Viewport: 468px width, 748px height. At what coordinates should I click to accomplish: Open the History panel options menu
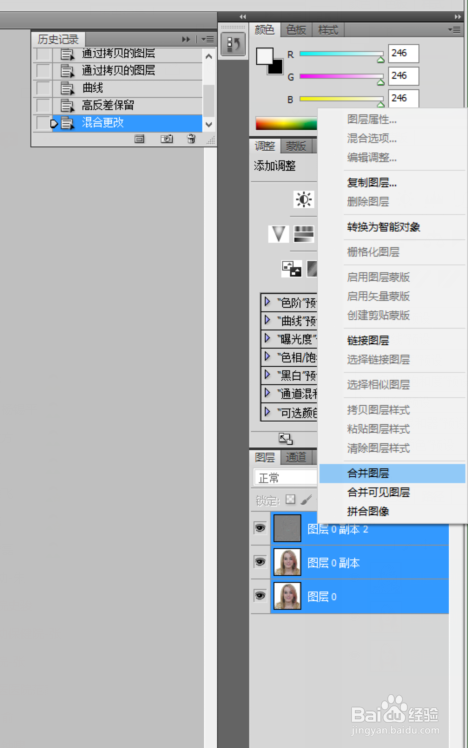click(x=208, y=39)
